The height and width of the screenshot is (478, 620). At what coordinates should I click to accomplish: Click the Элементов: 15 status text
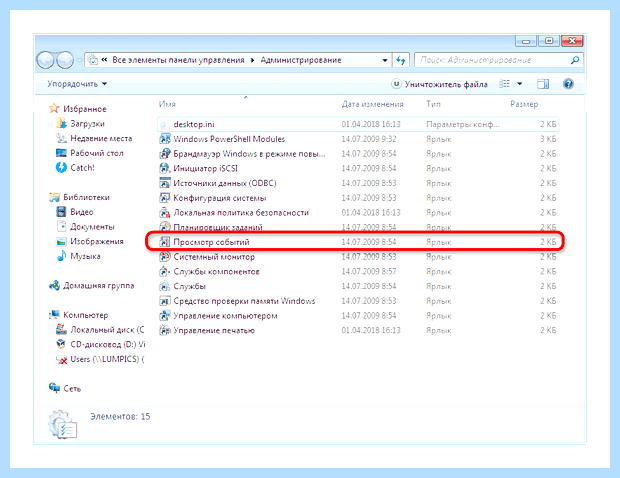click(x=120, y=416)
